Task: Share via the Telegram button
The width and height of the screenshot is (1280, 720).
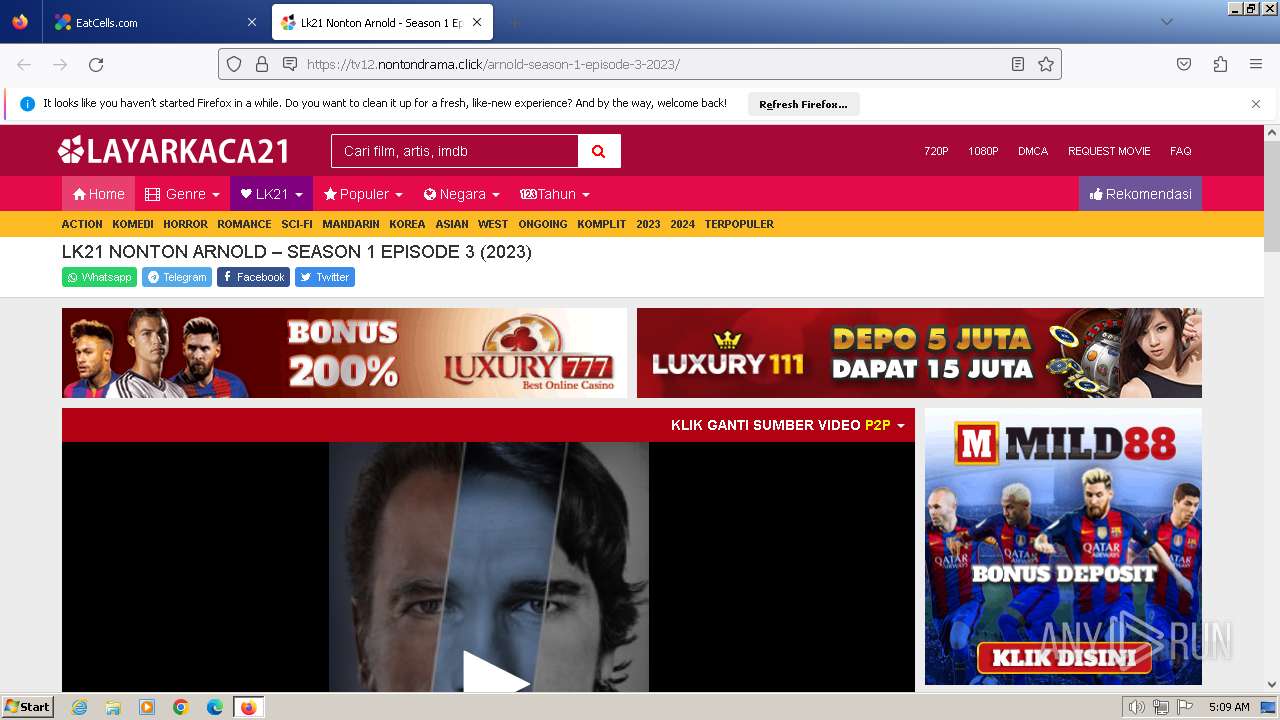Action: coord(177,277)
